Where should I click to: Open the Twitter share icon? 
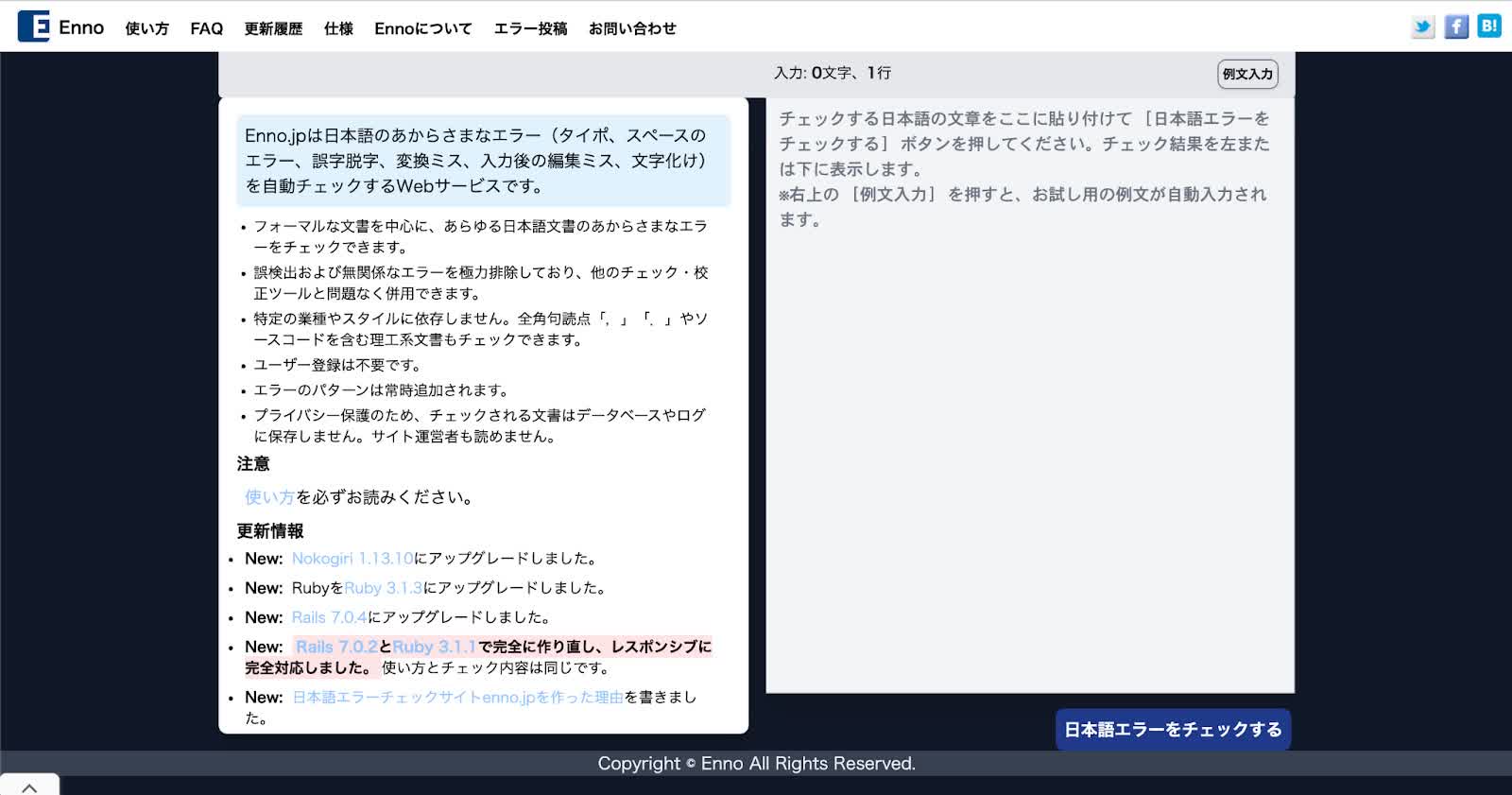tap(1423, 26)
